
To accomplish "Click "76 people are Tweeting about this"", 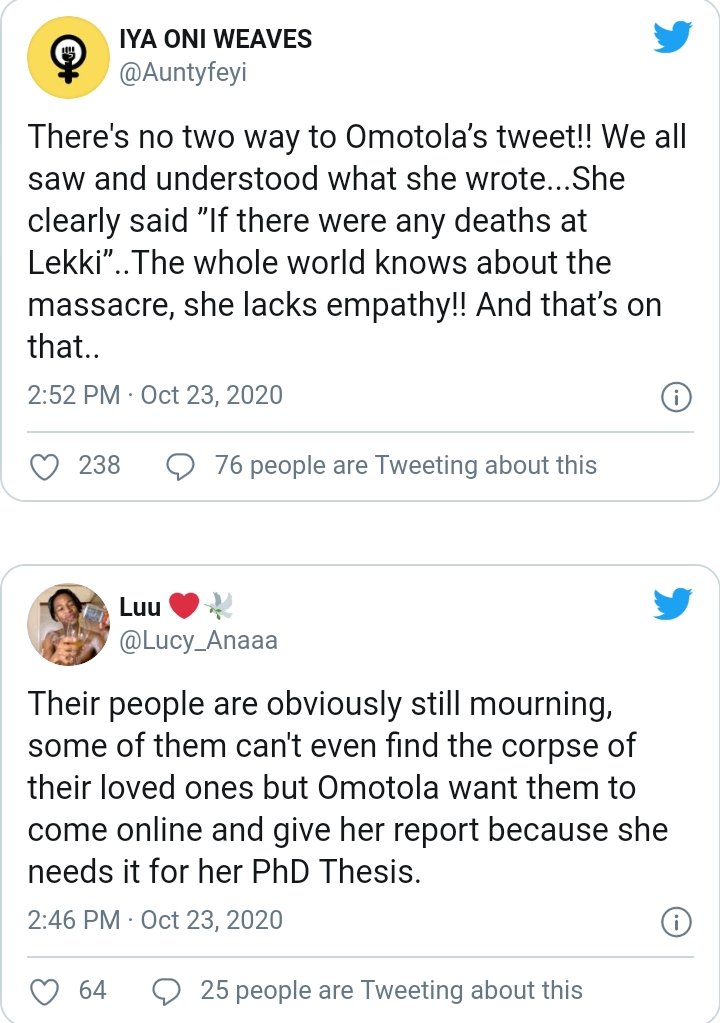I will click(x=405, y=466).
